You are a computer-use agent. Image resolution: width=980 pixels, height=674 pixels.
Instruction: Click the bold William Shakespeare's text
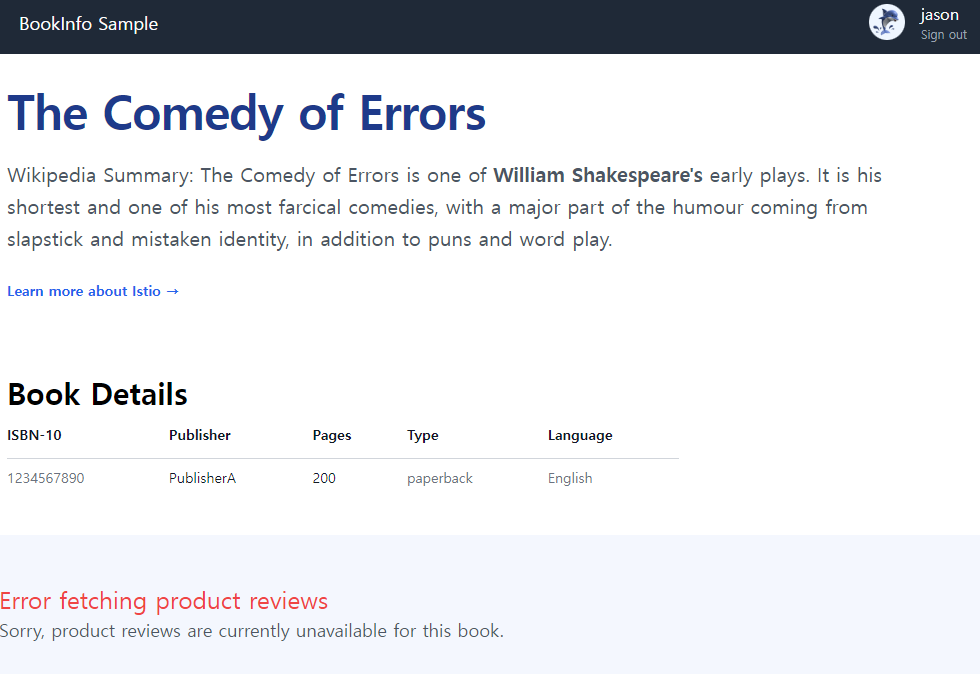coord(597,176)
